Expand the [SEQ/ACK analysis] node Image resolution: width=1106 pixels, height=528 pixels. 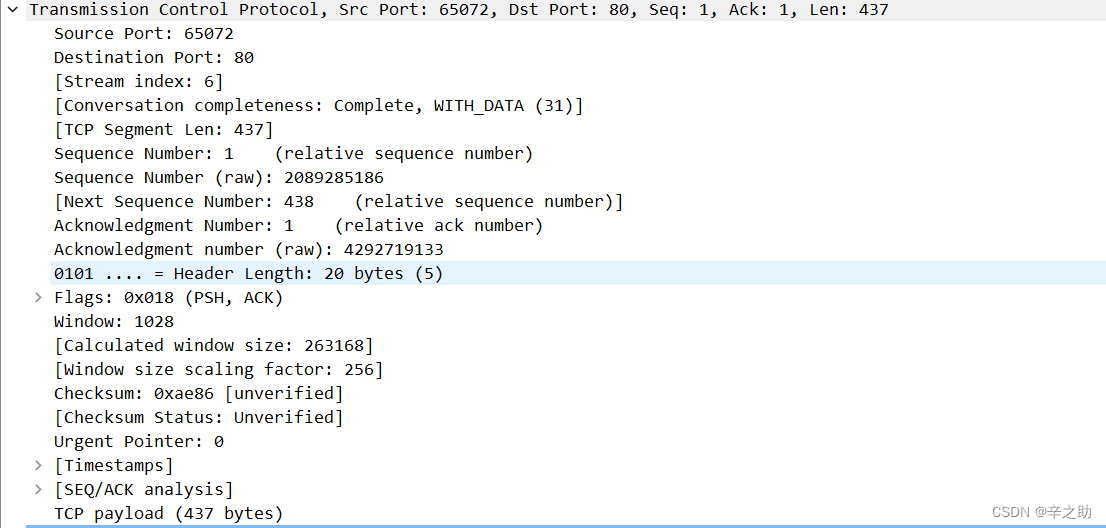(x=38, y=489)
